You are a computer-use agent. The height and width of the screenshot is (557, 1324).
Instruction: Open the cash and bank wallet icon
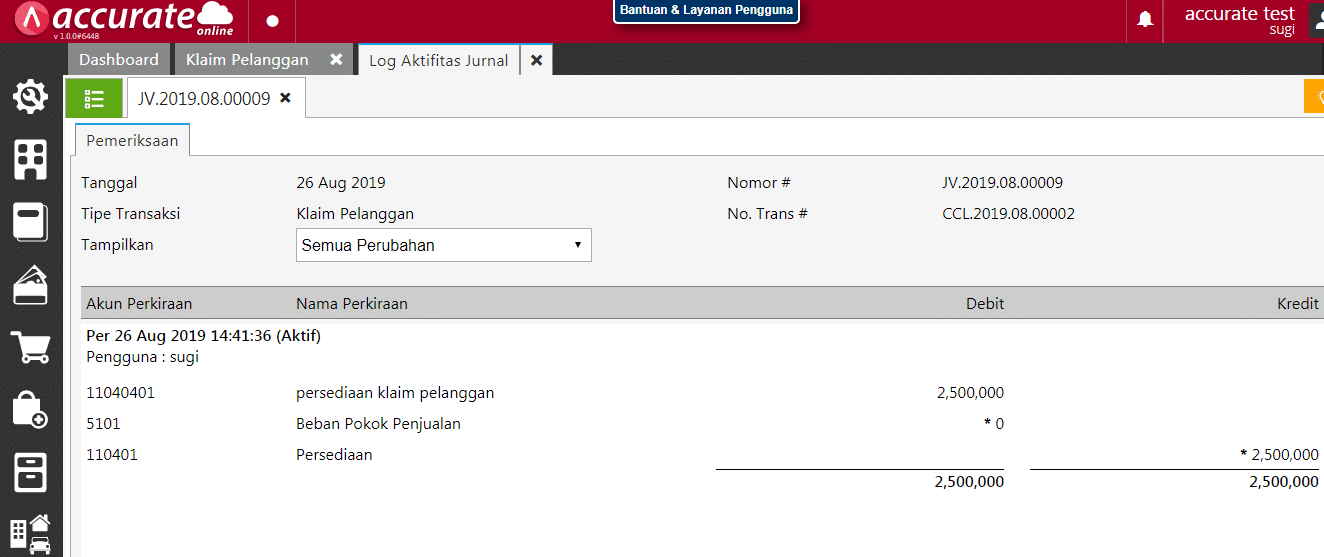tap(31, 286)
